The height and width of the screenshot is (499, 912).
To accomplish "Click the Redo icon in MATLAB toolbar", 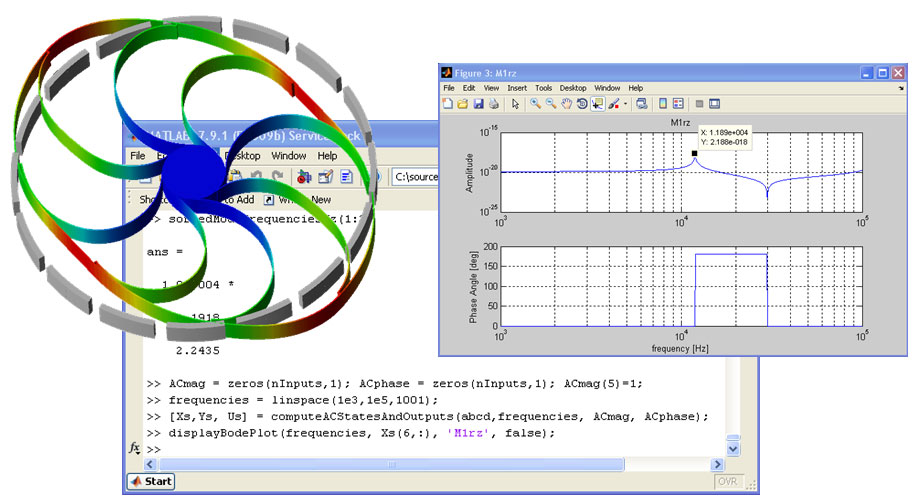I will 277,176.
